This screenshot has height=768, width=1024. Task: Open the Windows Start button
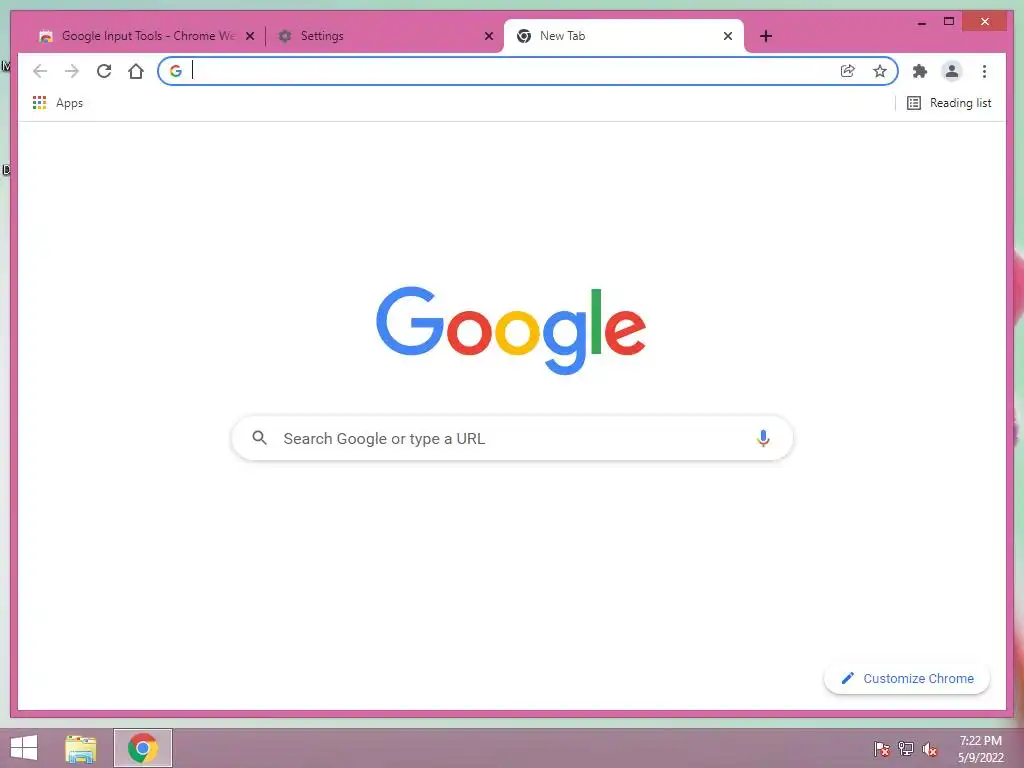click(24, 748)
